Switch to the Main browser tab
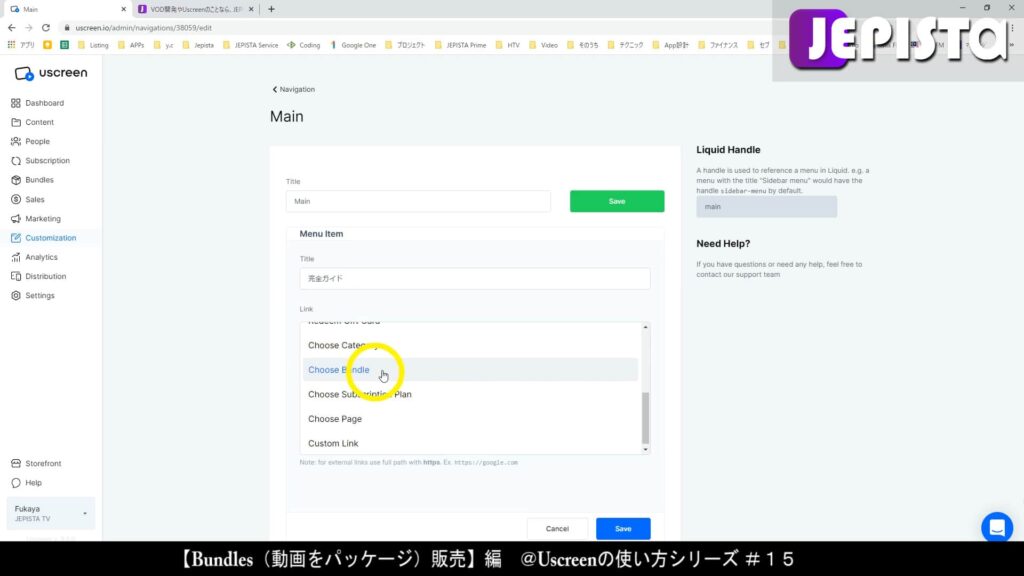This screenshot has width=1024, height=576. (x=65, y=9)
